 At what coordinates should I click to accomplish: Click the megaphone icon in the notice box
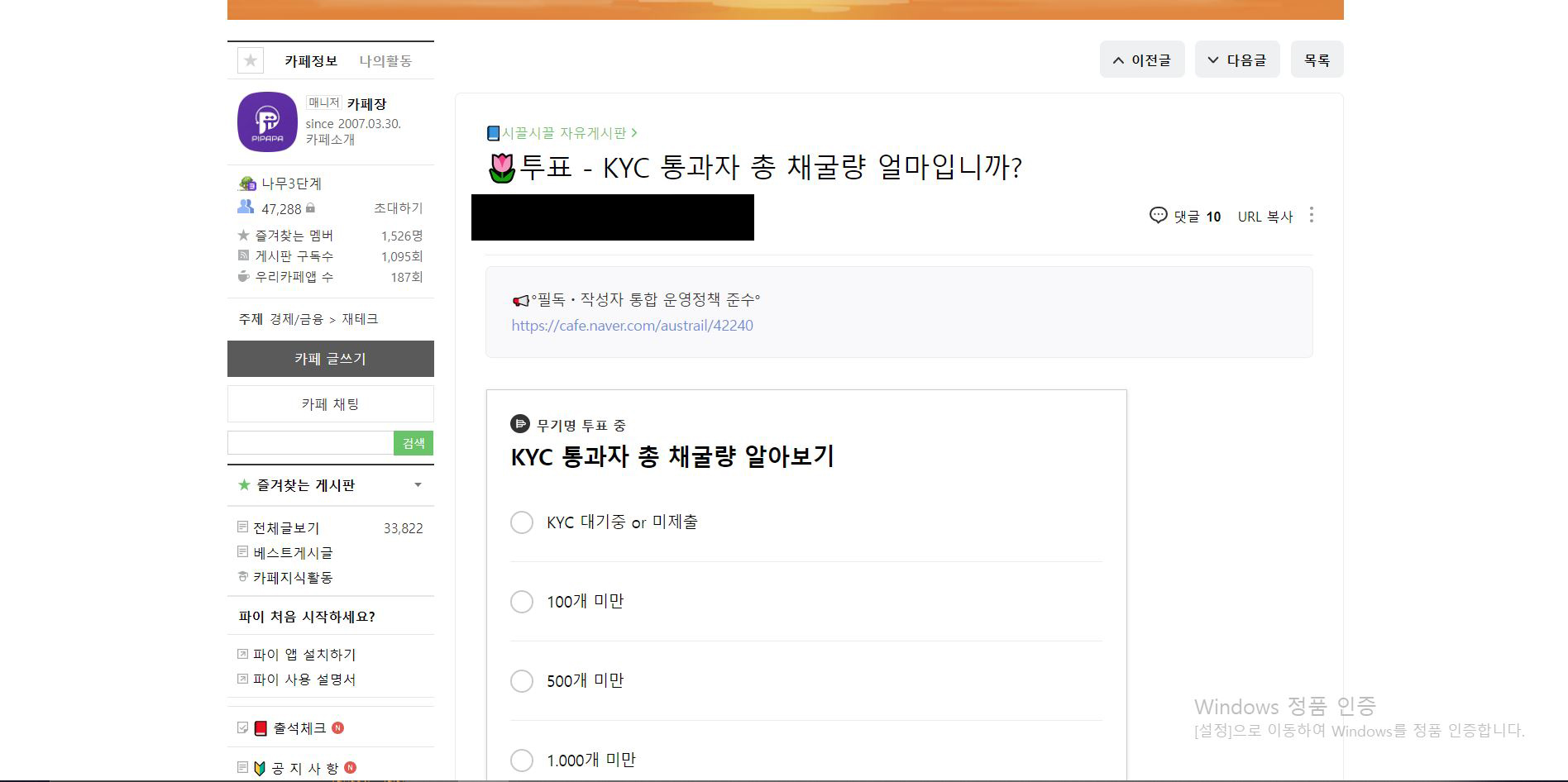tap(520, 300)
